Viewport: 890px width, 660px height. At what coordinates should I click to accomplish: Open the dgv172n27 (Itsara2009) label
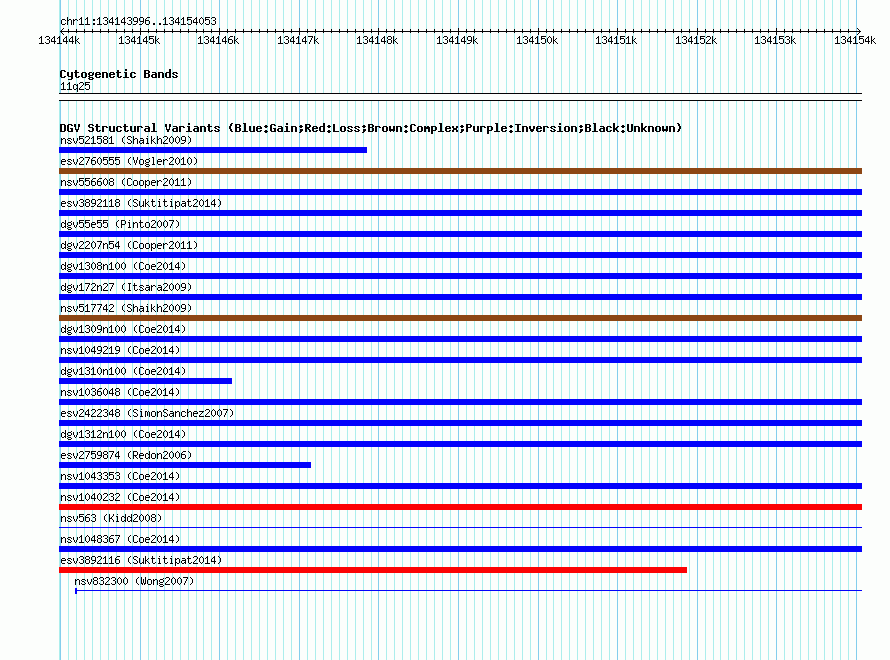(126, 287)
